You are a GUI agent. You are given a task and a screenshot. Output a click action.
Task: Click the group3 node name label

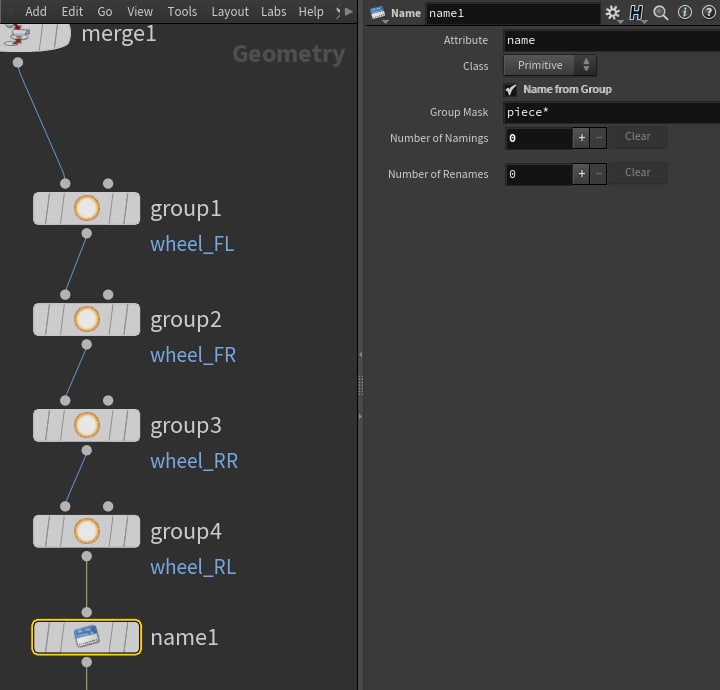pyautogui.click(x=186, y=426)
